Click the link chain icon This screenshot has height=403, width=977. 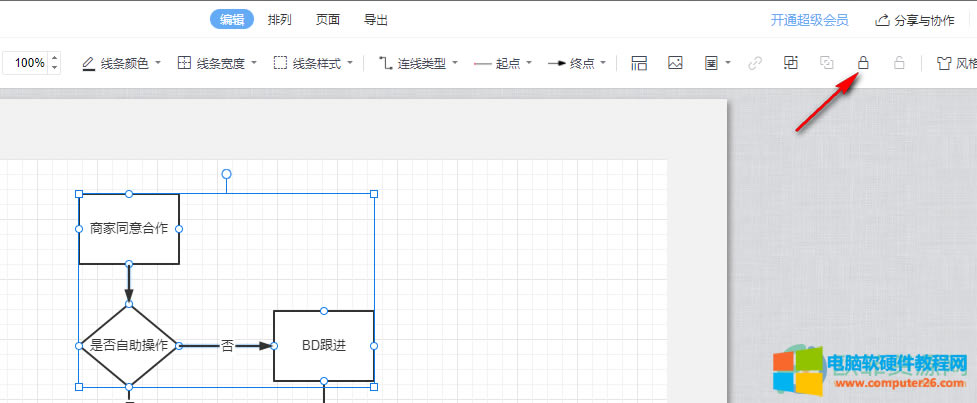(x=755, y=63)
